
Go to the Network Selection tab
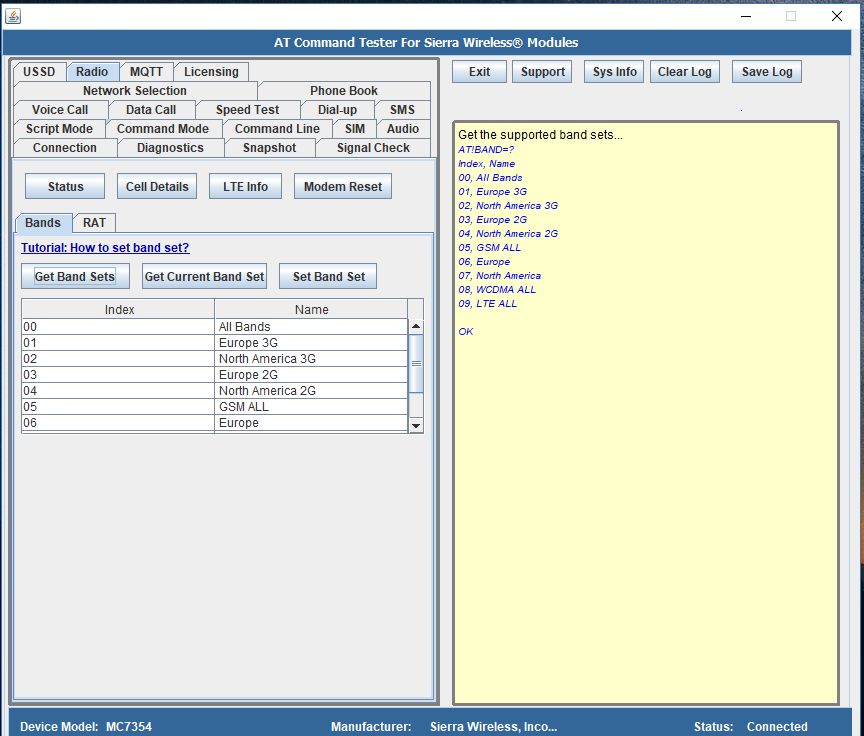pos(135,90)
